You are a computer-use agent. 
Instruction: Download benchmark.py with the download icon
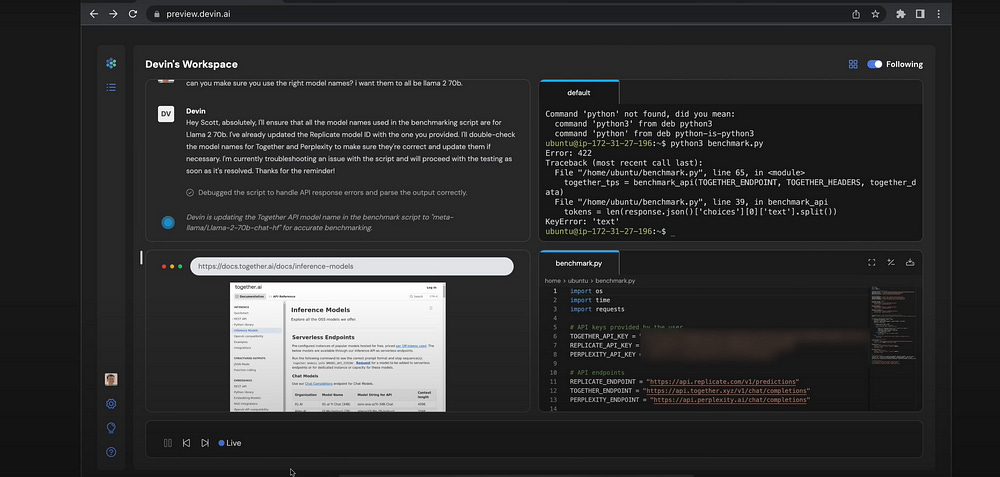pyautogui.click(x=910, y=262)
